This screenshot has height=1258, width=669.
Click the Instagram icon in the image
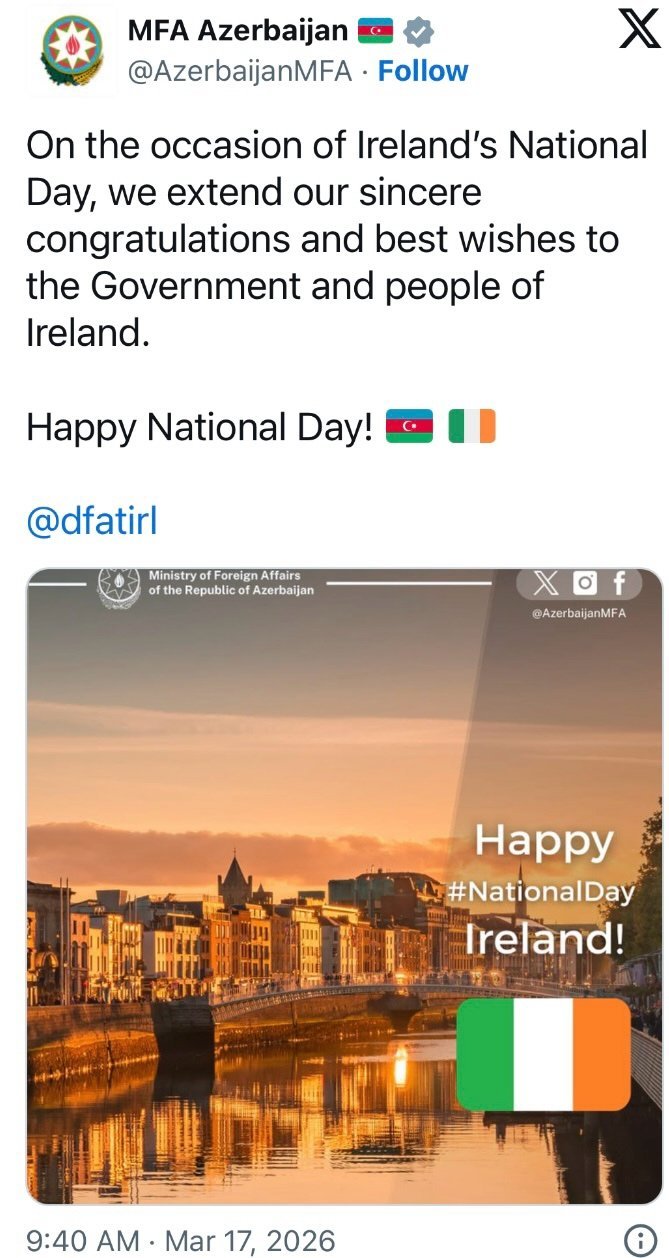pyautogui.click(x=585, y=584)
